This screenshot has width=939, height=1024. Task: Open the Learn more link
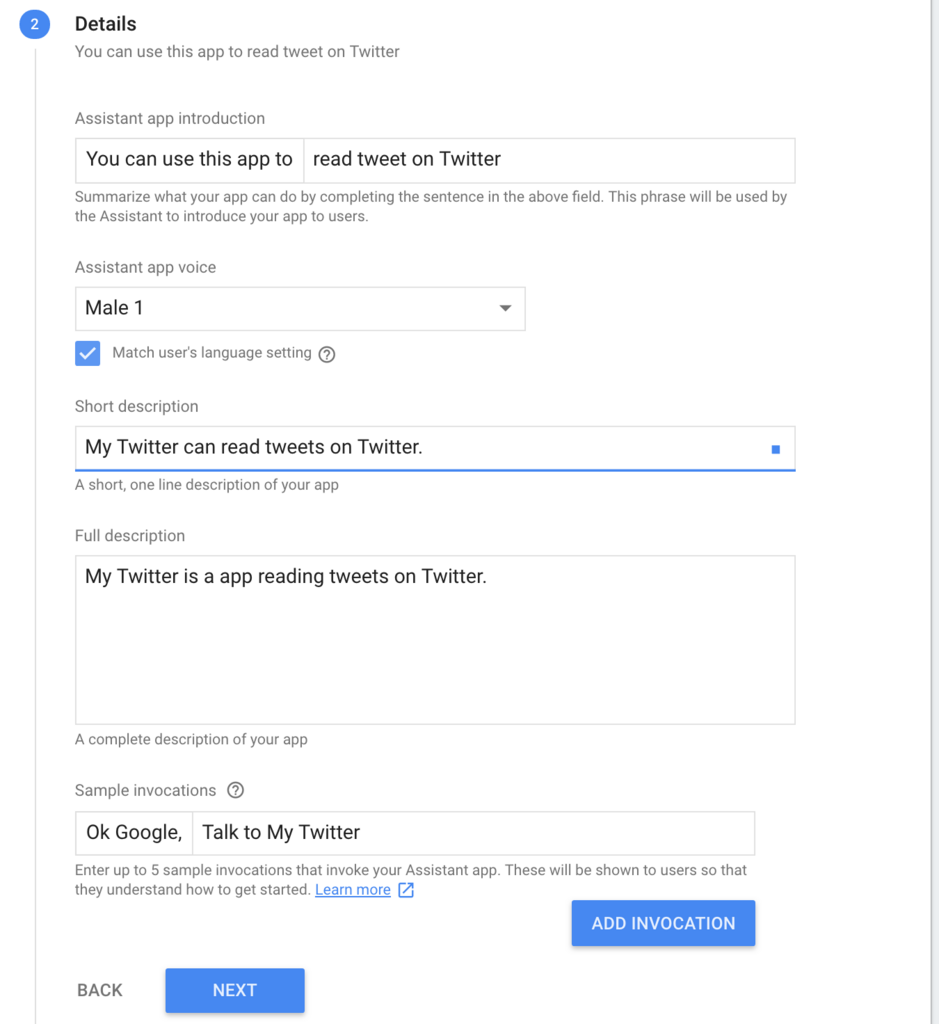coord(353,889)
